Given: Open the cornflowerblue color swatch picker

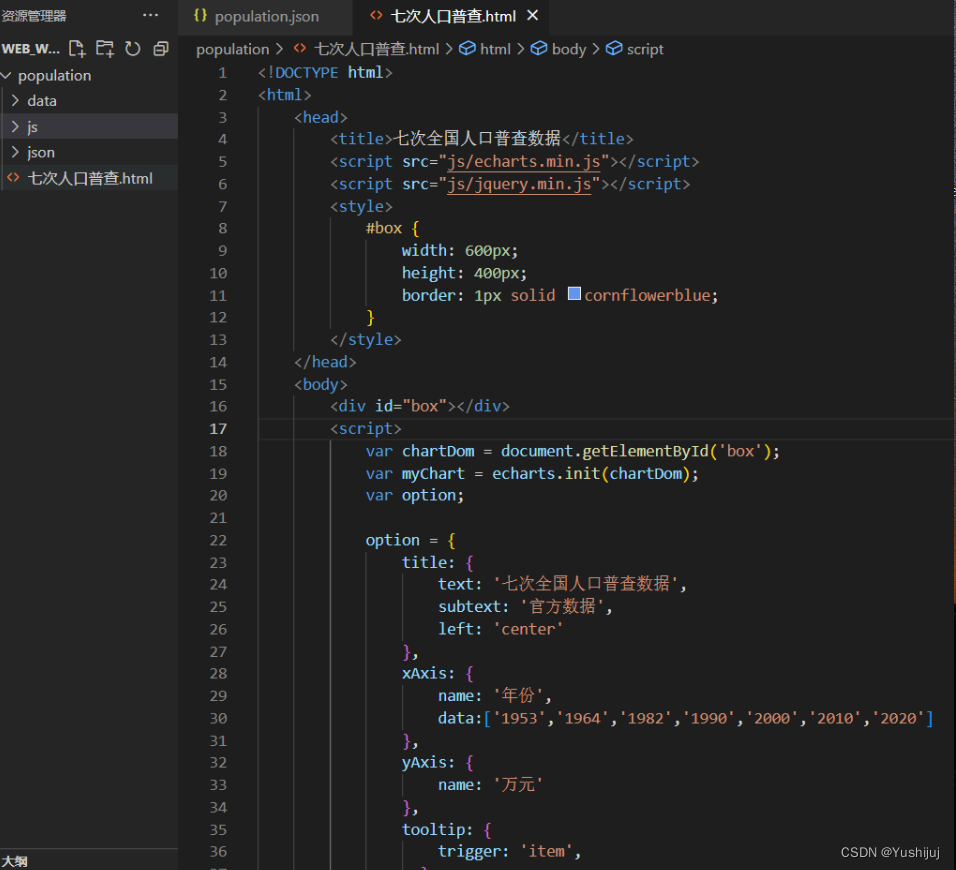Looking at the screenshot, I should pyautogui.click(x=574, y=294).
